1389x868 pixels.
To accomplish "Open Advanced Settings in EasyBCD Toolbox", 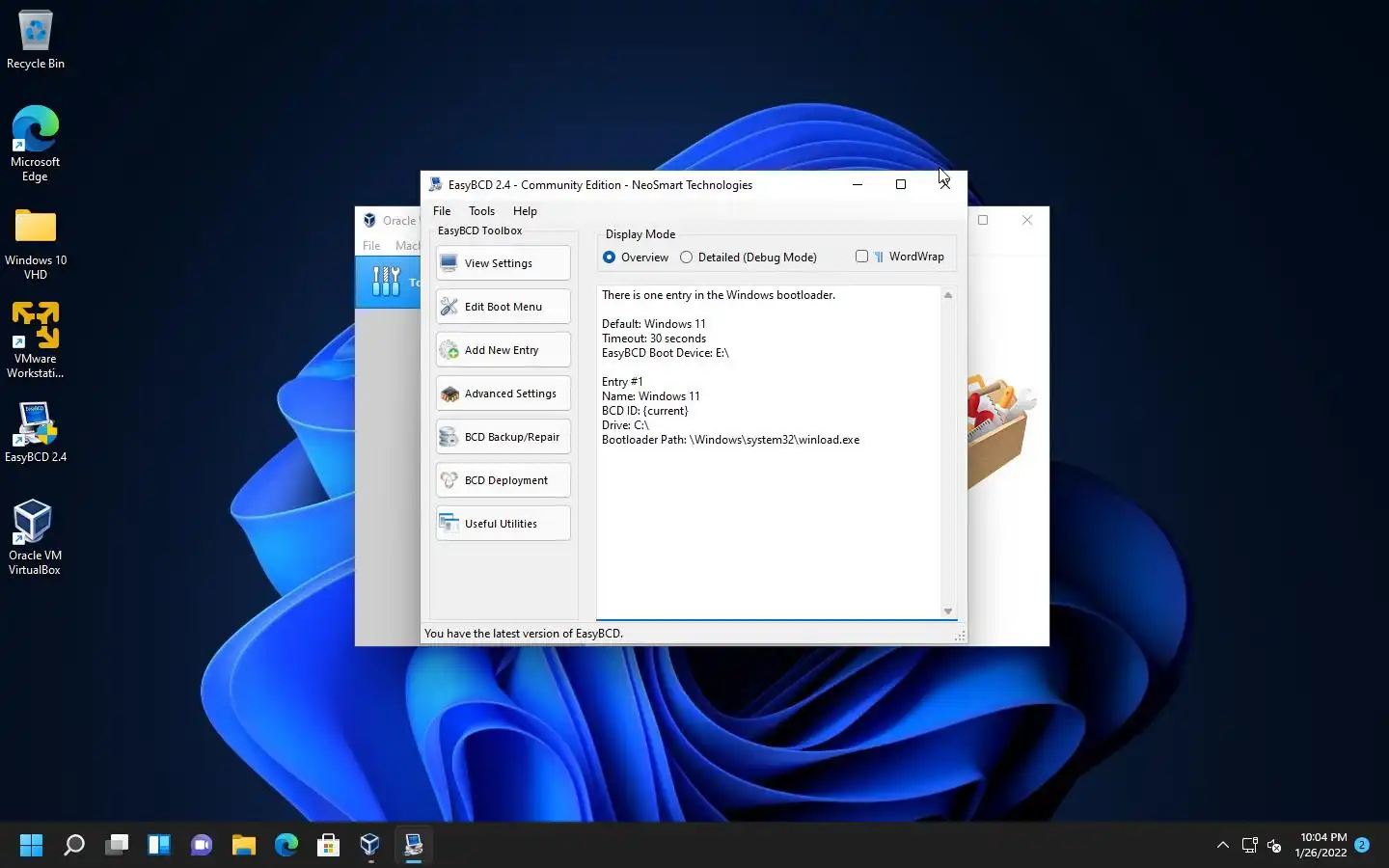I will coord(503,393).
